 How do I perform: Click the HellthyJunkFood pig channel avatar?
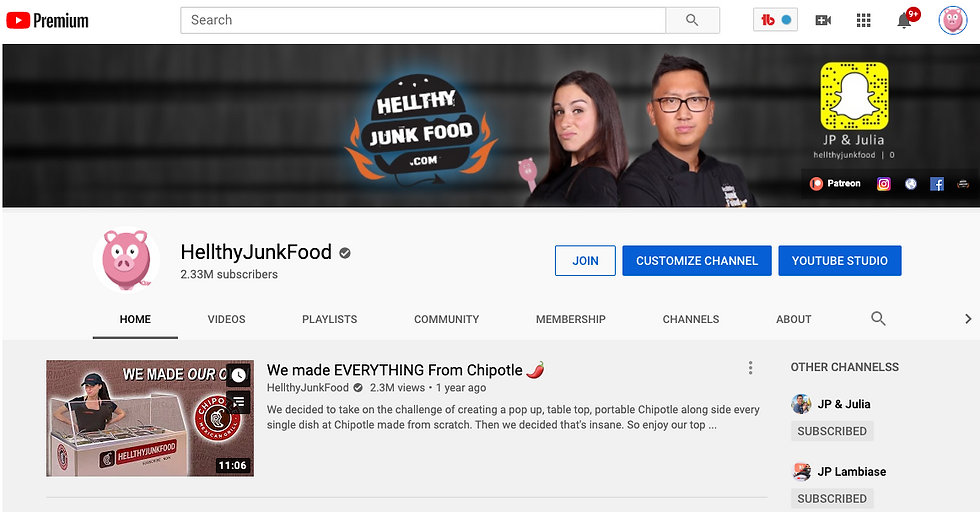click(x=126, y=259)
